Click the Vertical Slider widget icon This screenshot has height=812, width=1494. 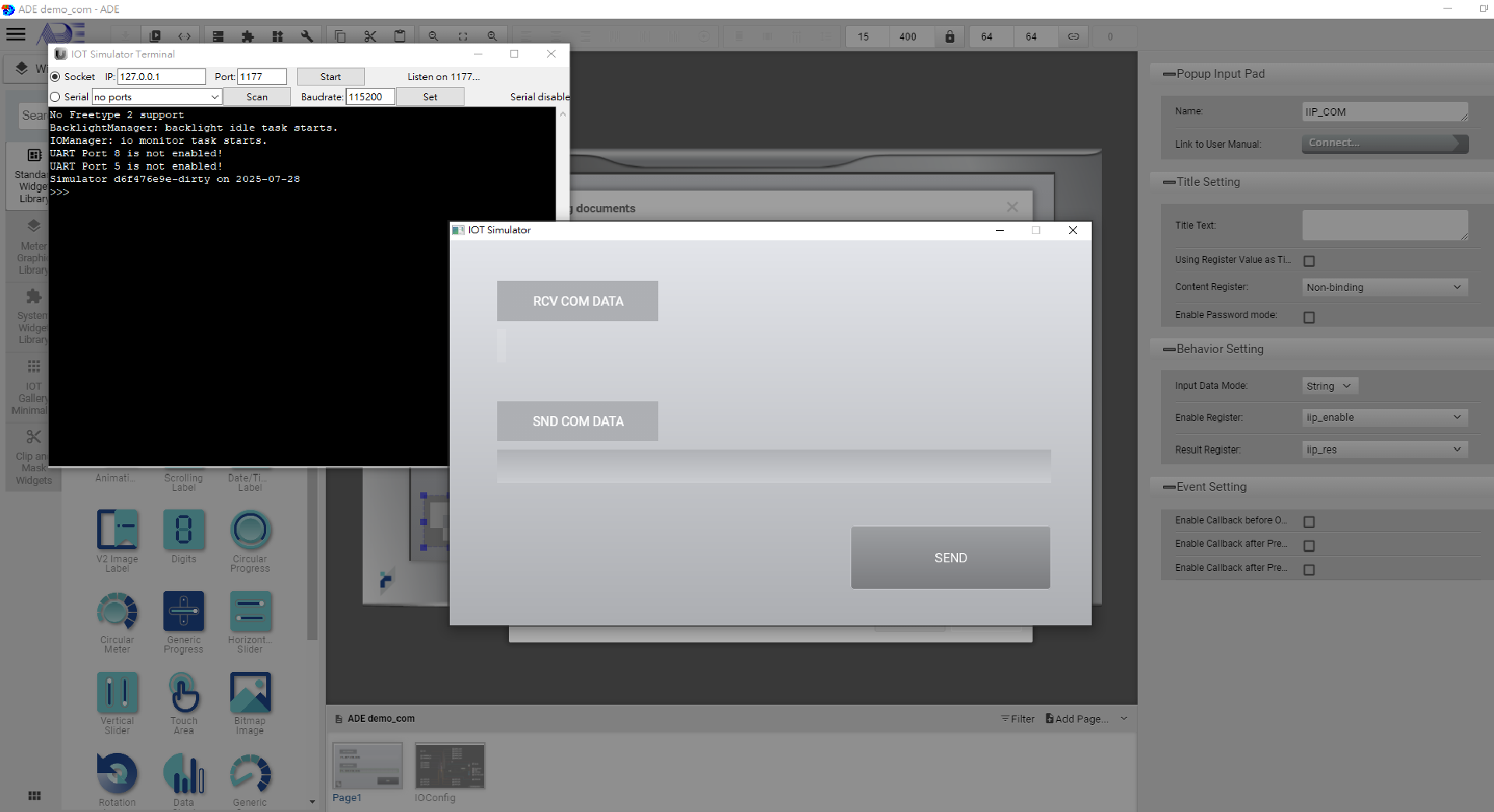click(x=117, y=692)
